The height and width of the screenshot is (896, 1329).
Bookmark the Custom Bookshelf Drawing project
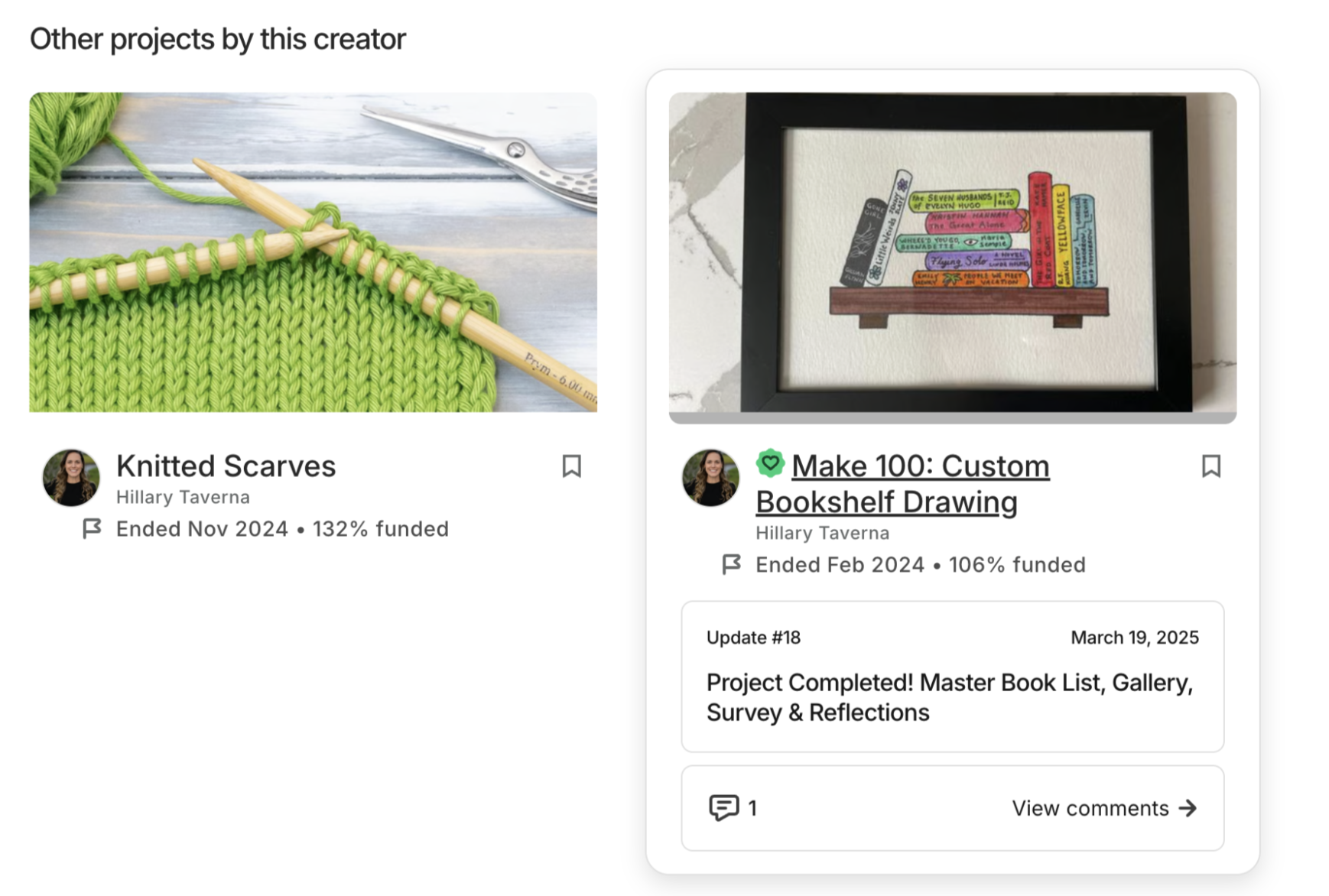click(1210, 466)
